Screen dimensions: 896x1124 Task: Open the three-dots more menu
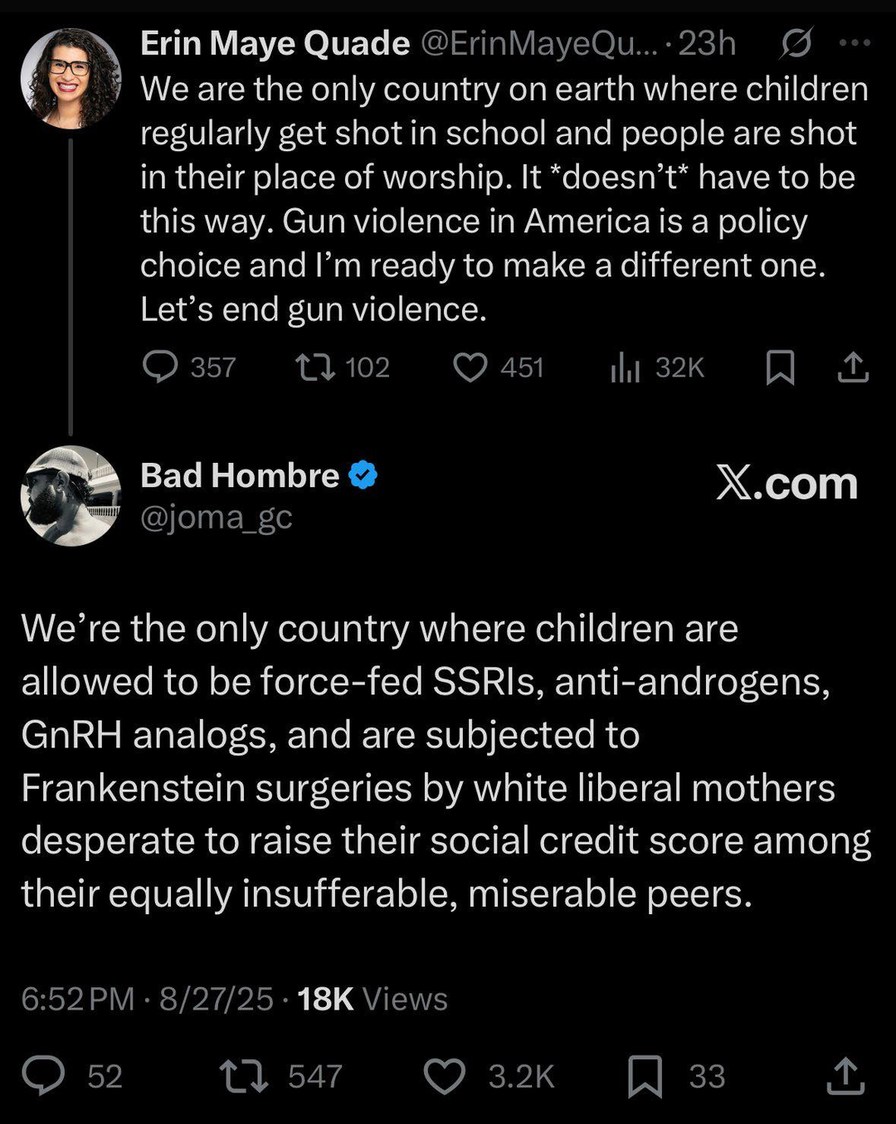pyautogui.click(x=853, y=45)
